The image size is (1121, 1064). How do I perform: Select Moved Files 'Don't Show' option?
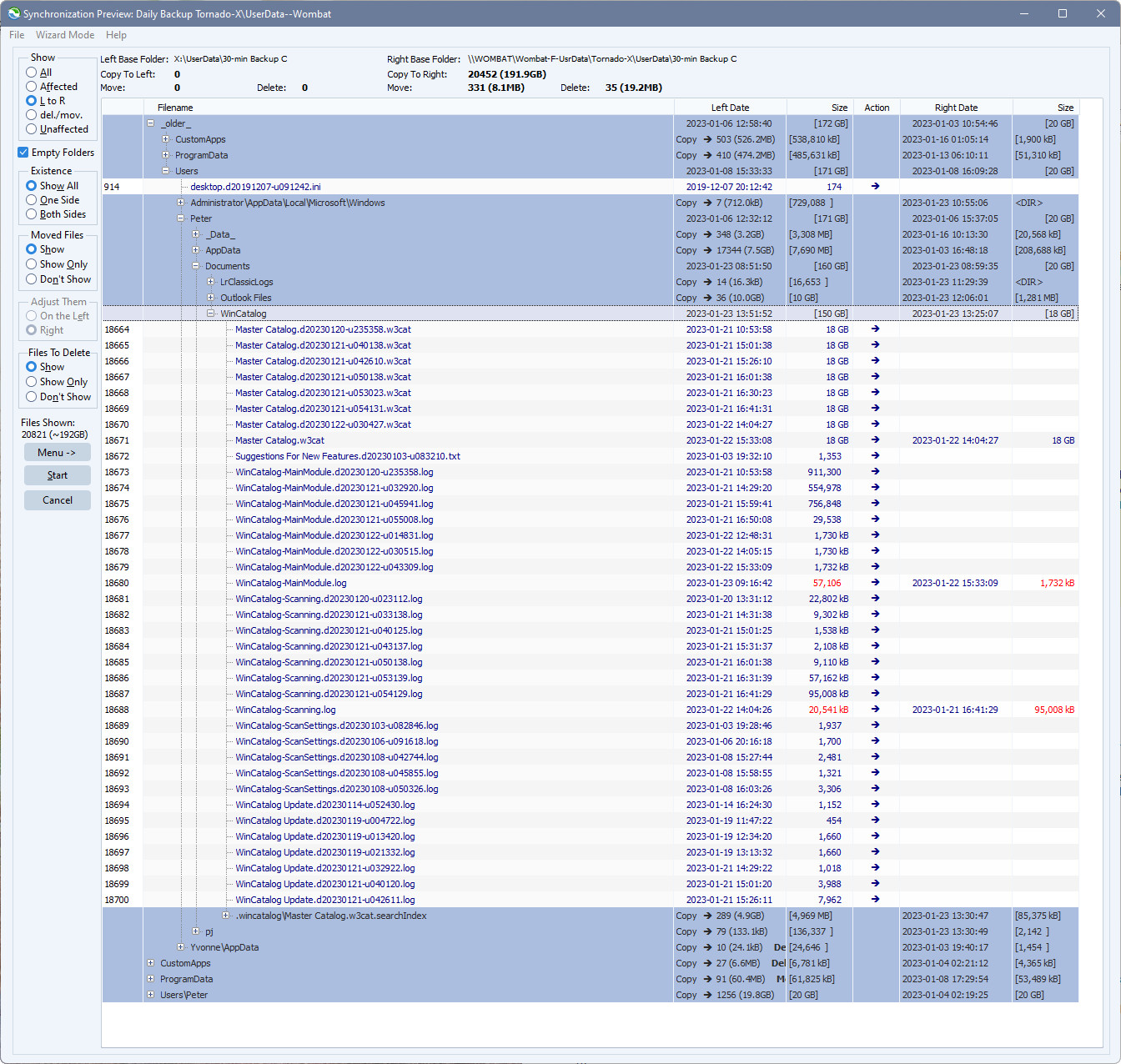coord(32,279)
